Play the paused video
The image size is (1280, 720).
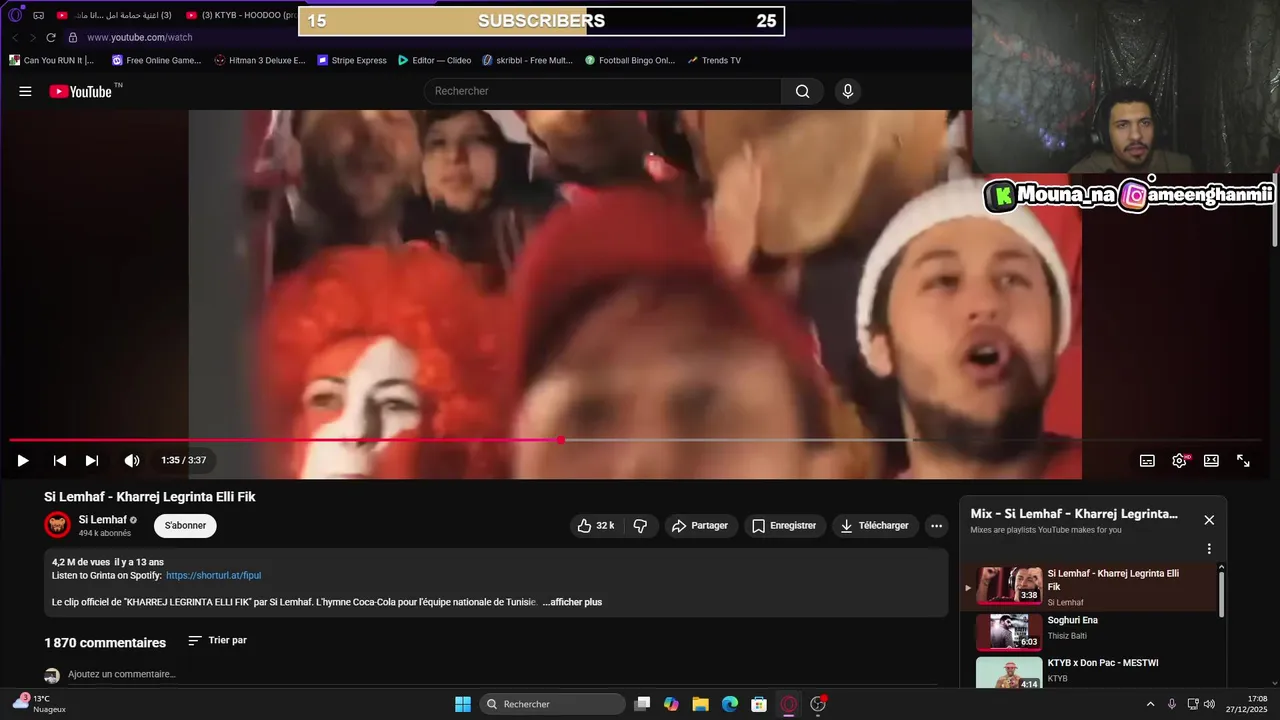pyautogui.click(x=23, y=460)
